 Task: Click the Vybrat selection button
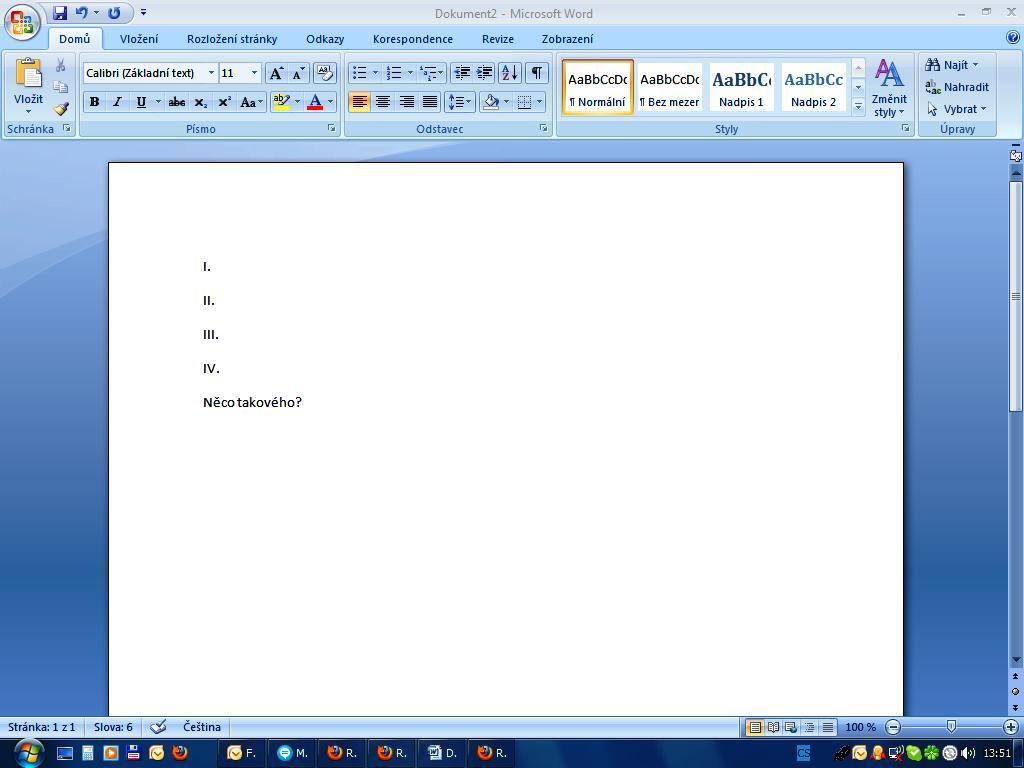coord(957,109)
